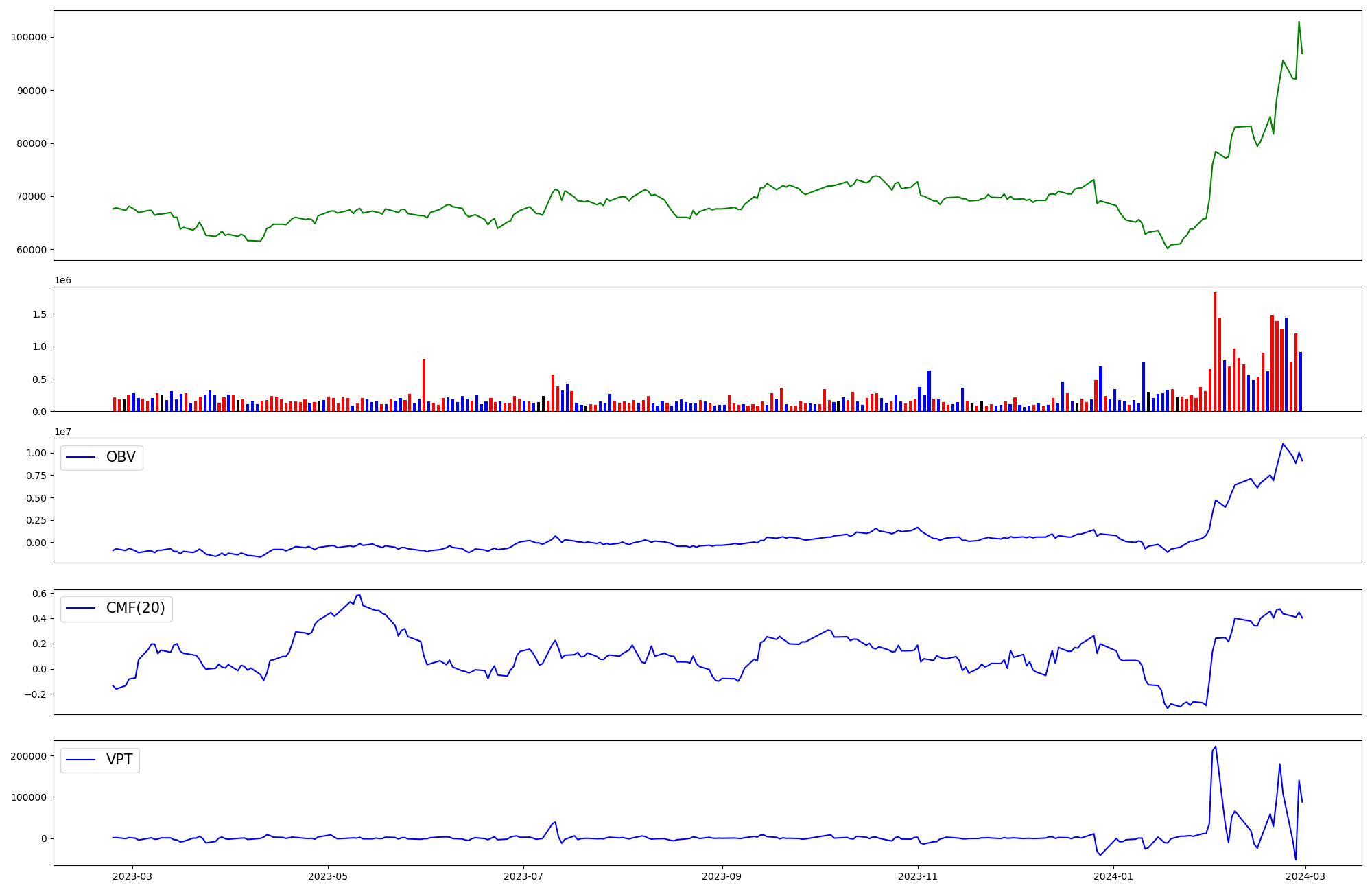Click the 100000 price axis label
The height and width of the screenshot is (892, 1372).
[x=29, y=37]
